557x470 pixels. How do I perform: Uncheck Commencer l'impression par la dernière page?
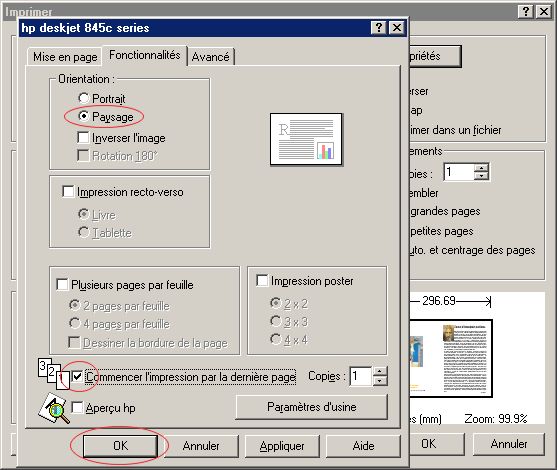(77, 376)
